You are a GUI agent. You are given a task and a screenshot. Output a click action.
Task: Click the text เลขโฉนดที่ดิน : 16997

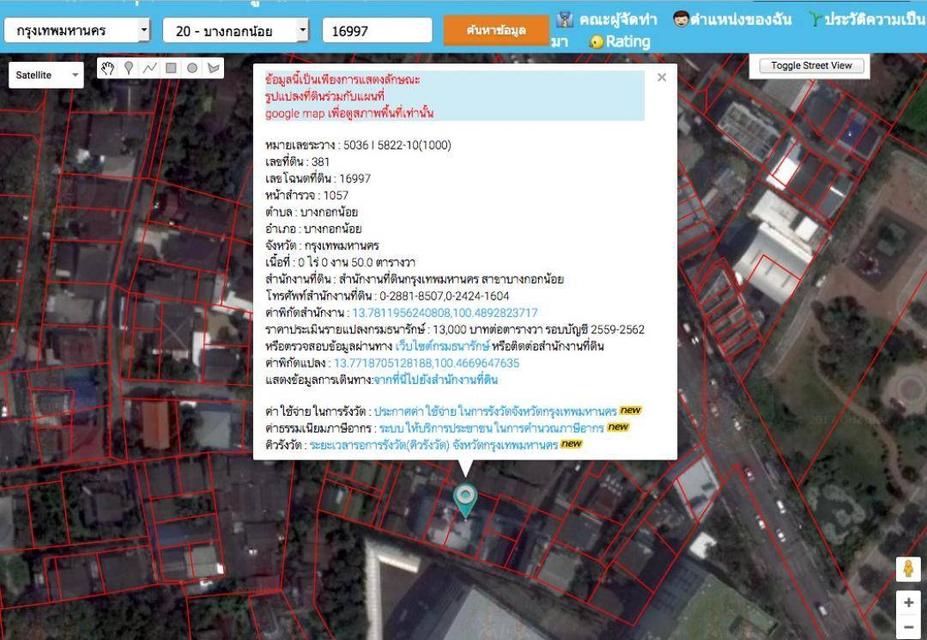tap(318, 178)
